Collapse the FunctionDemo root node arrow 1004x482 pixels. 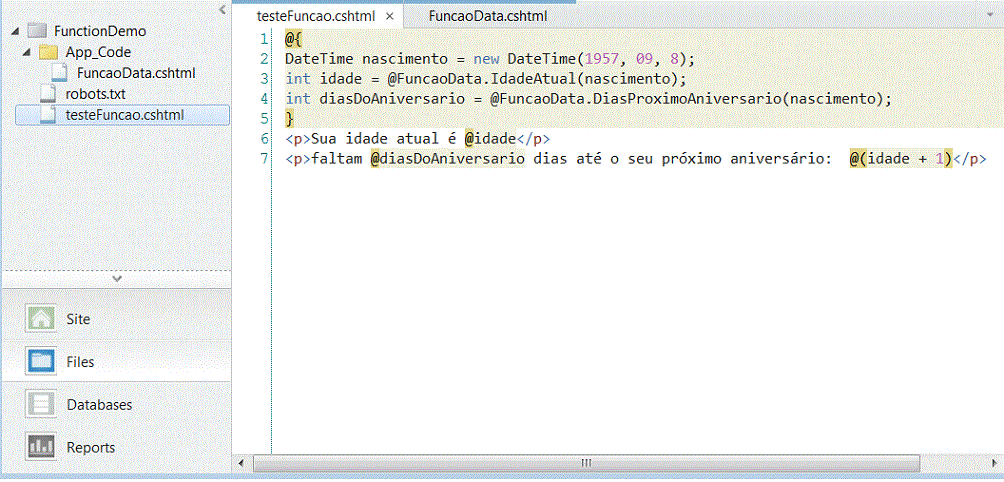[x=15, y=31]
